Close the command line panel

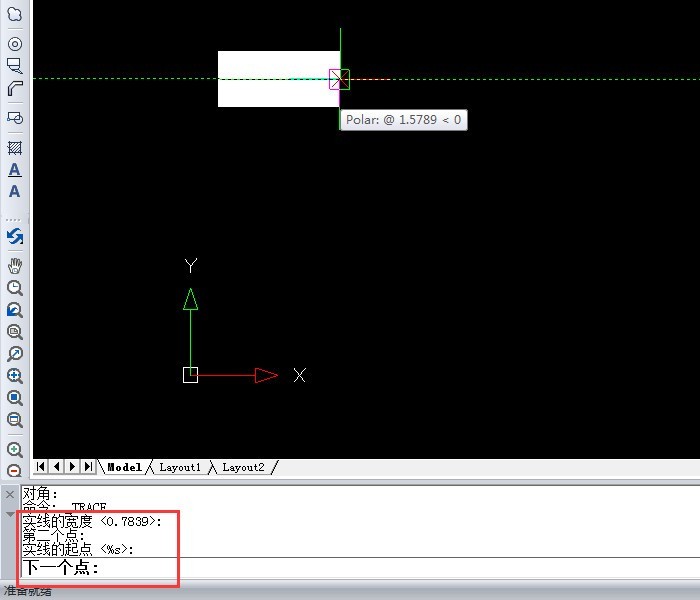click(x=9, y=494)
